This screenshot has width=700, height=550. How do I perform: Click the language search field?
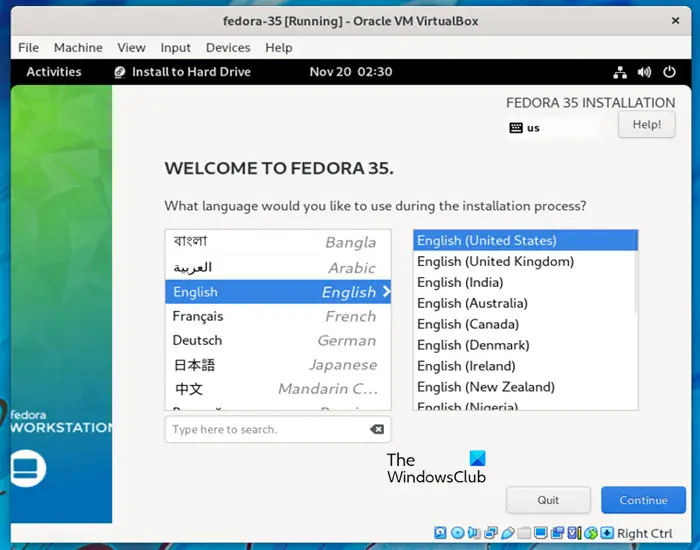268,429
